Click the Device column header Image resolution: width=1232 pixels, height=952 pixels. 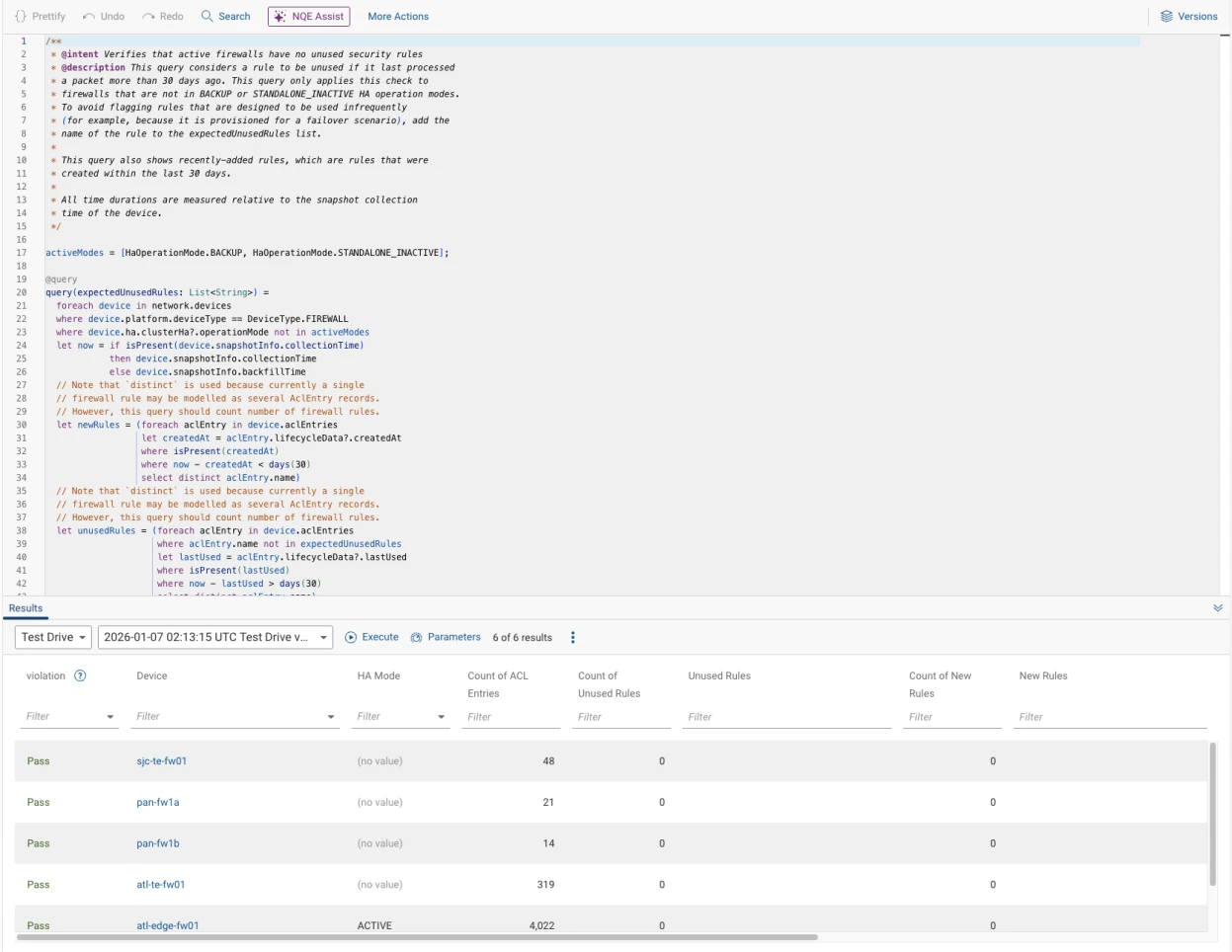152,676
